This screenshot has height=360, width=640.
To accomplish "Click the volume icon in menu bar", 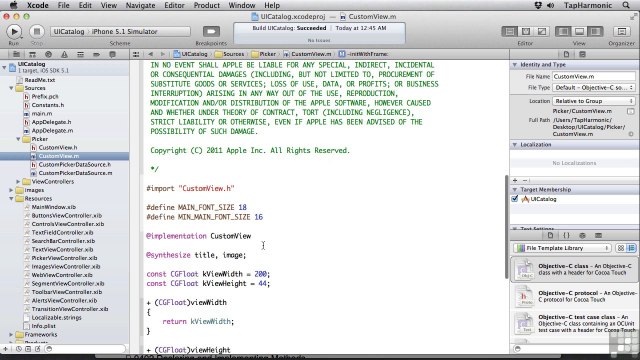I will coord(551,5).
